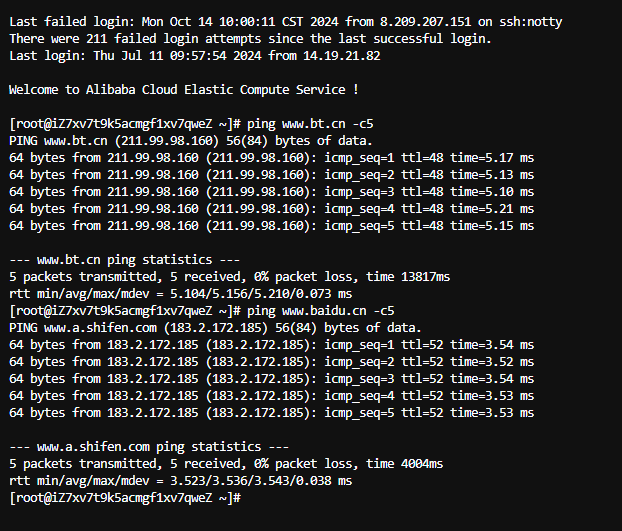Click the bt.cn reply line with icmp_seq=3
This screenshot has height=531, width=622.
tap(271, 192)
